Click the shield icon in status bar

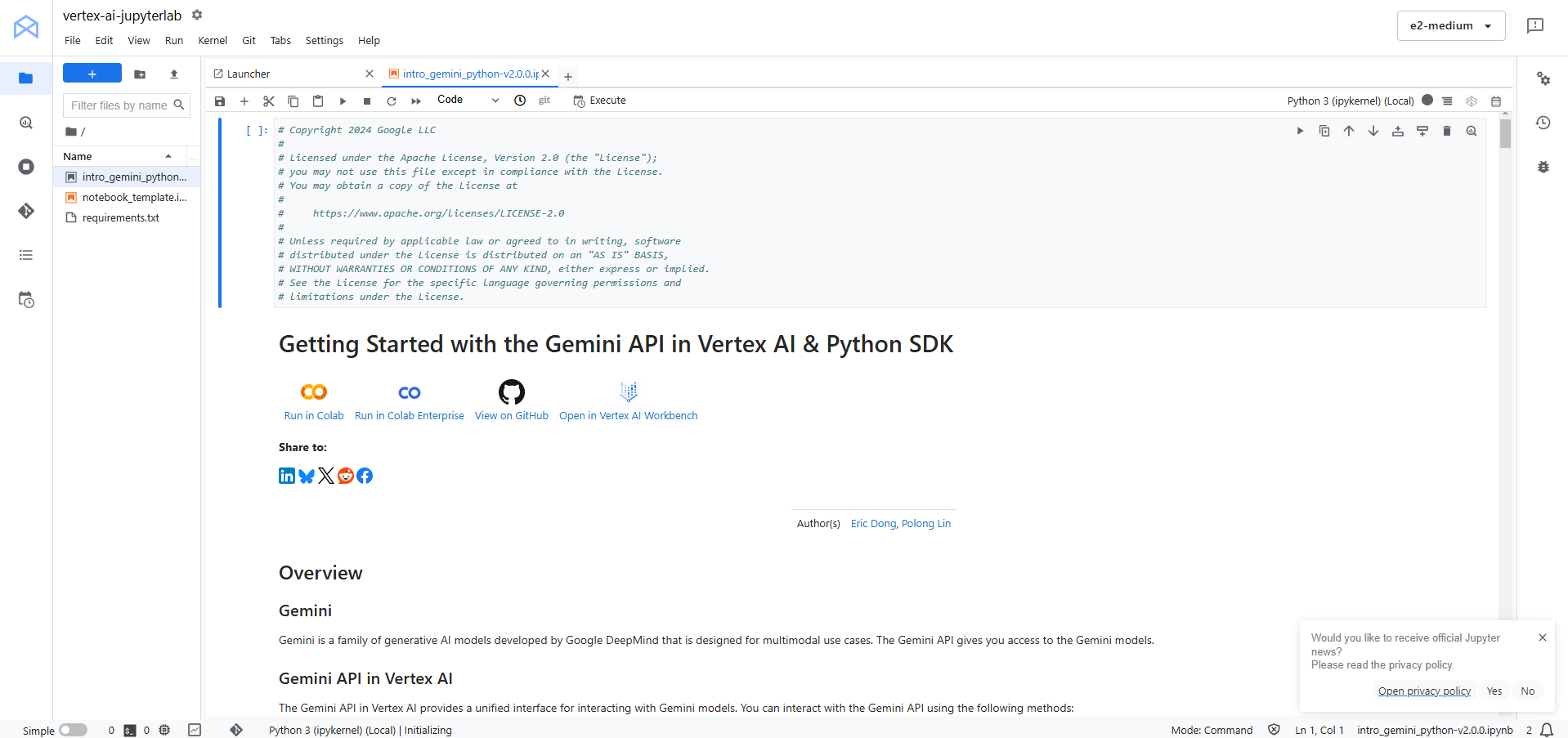pos(1274,730)
